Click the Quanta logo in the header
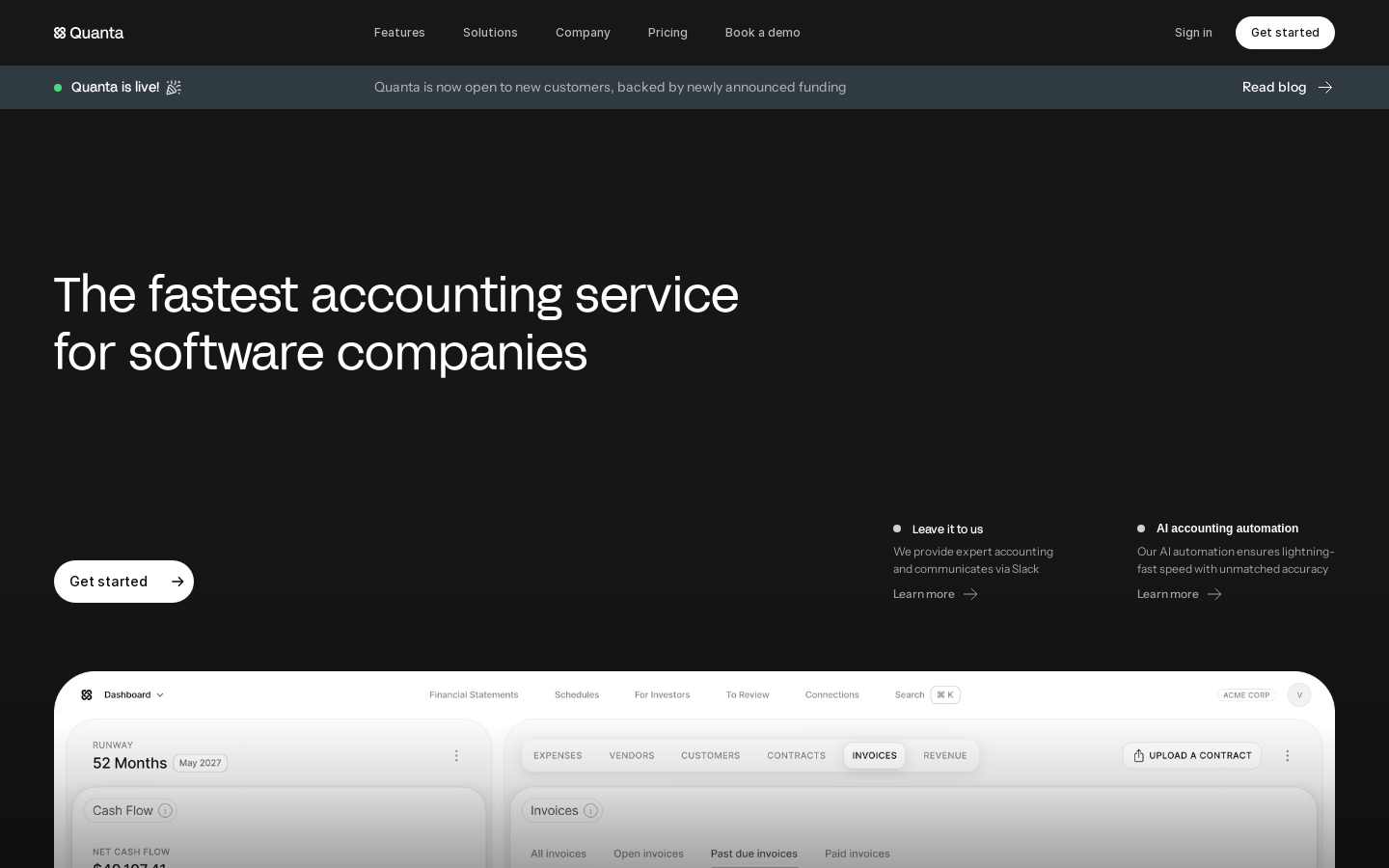 [89, 33]
